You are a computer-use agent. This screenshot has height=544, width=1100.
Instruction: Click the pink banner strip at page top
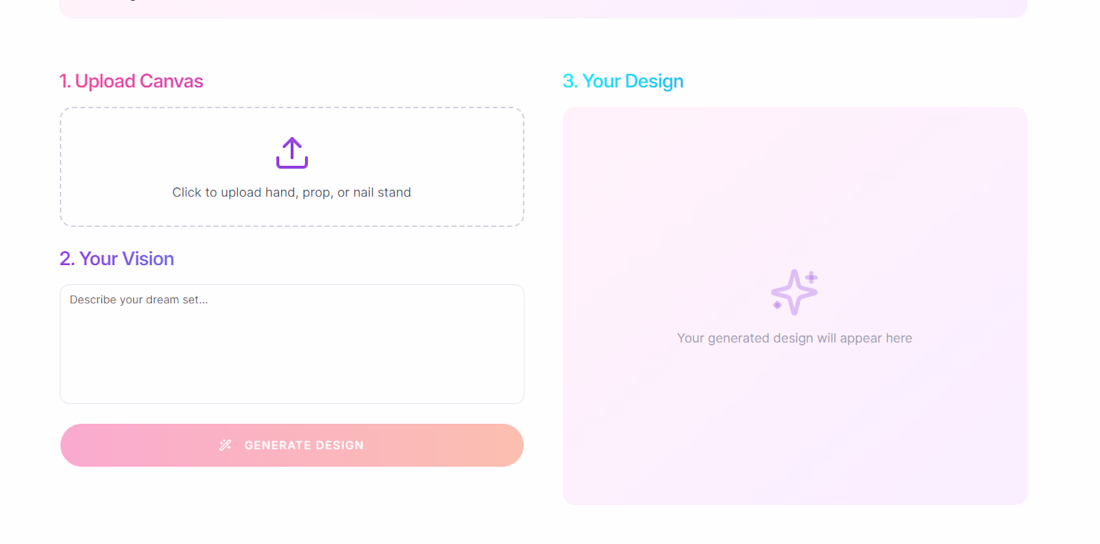coord(544,8)
